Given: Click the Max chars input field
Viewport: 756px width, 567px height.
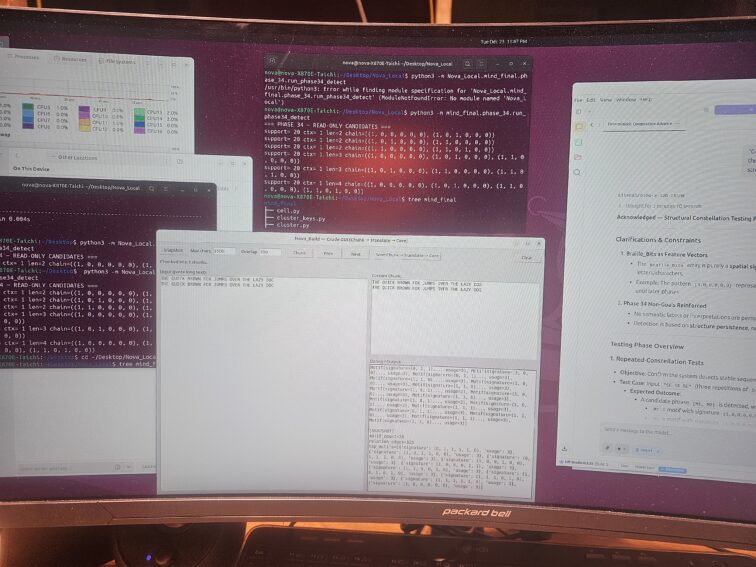Looking at the screenshot, I should click(x=224, y=251).
